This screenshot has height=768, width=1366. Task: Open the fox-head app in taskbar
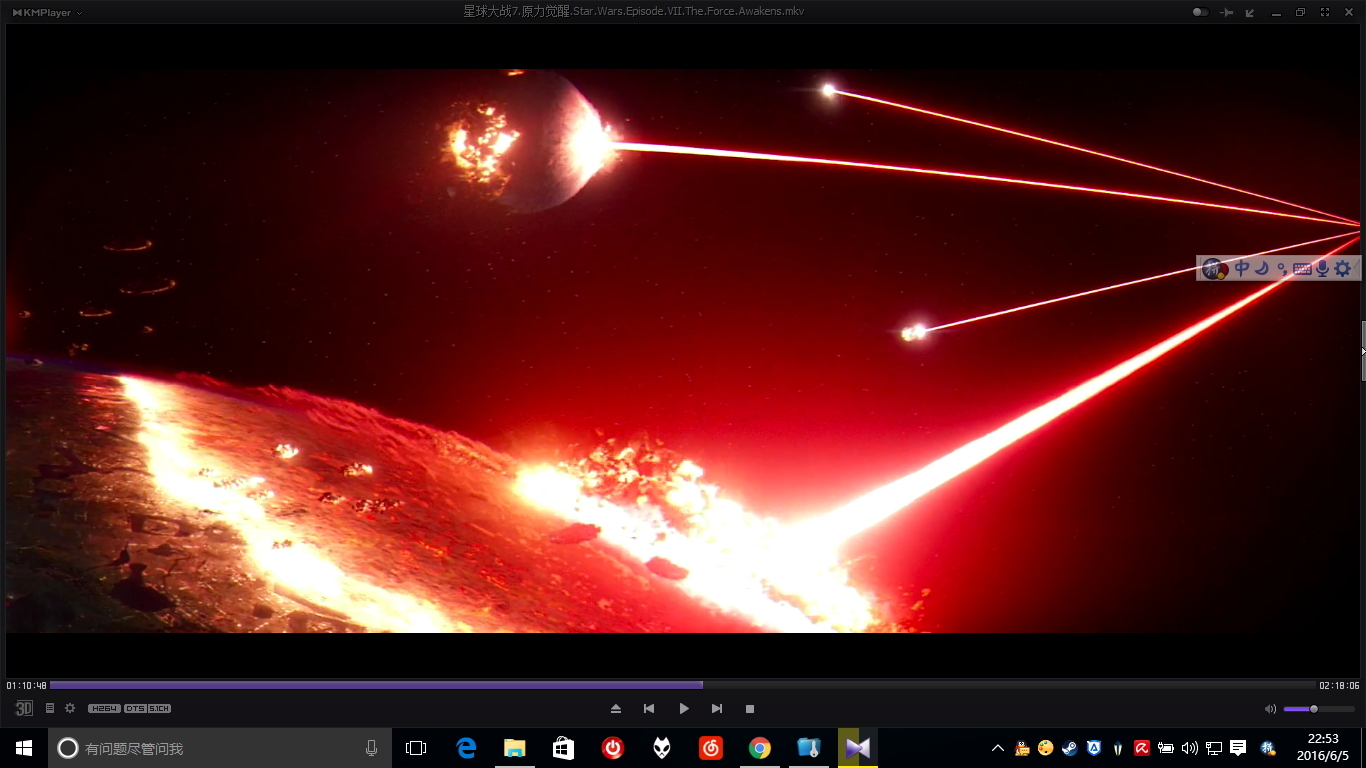[662, 748]
